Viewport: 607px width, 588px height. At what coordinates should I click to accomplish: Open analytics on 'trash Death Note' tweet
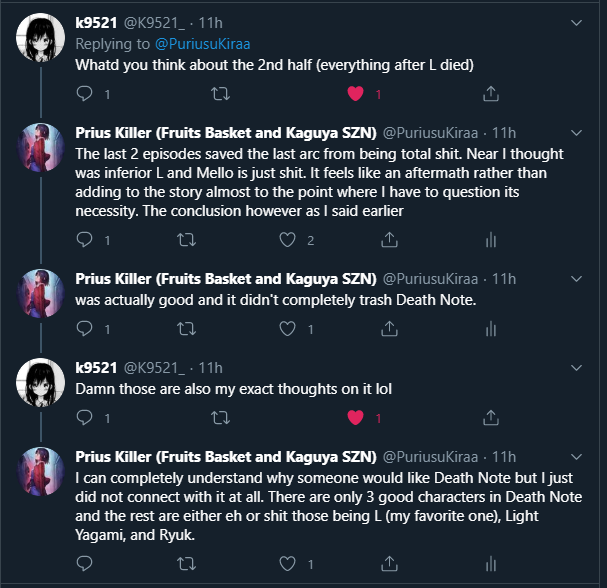(490, 328)
